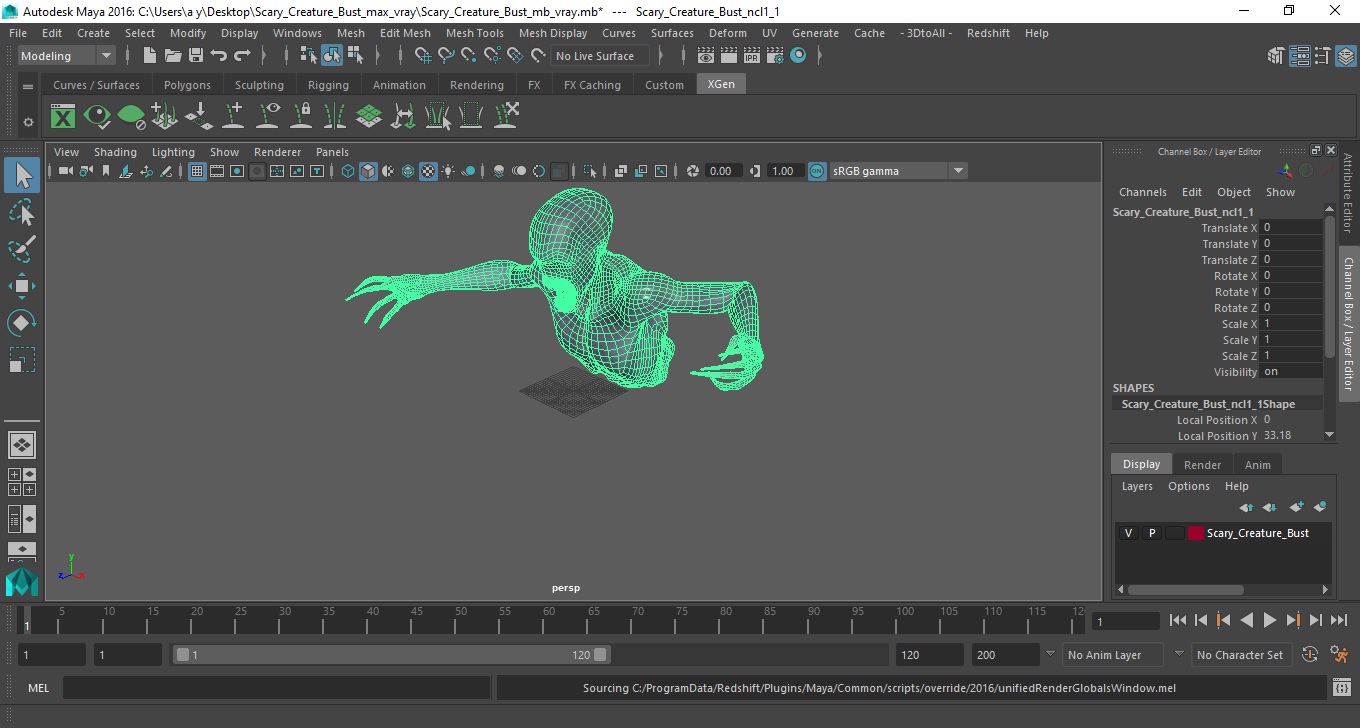This screenshot has width=1360, height=728.
Task: Switch to the Polygons shelf tab
Action: pos(187,85)
